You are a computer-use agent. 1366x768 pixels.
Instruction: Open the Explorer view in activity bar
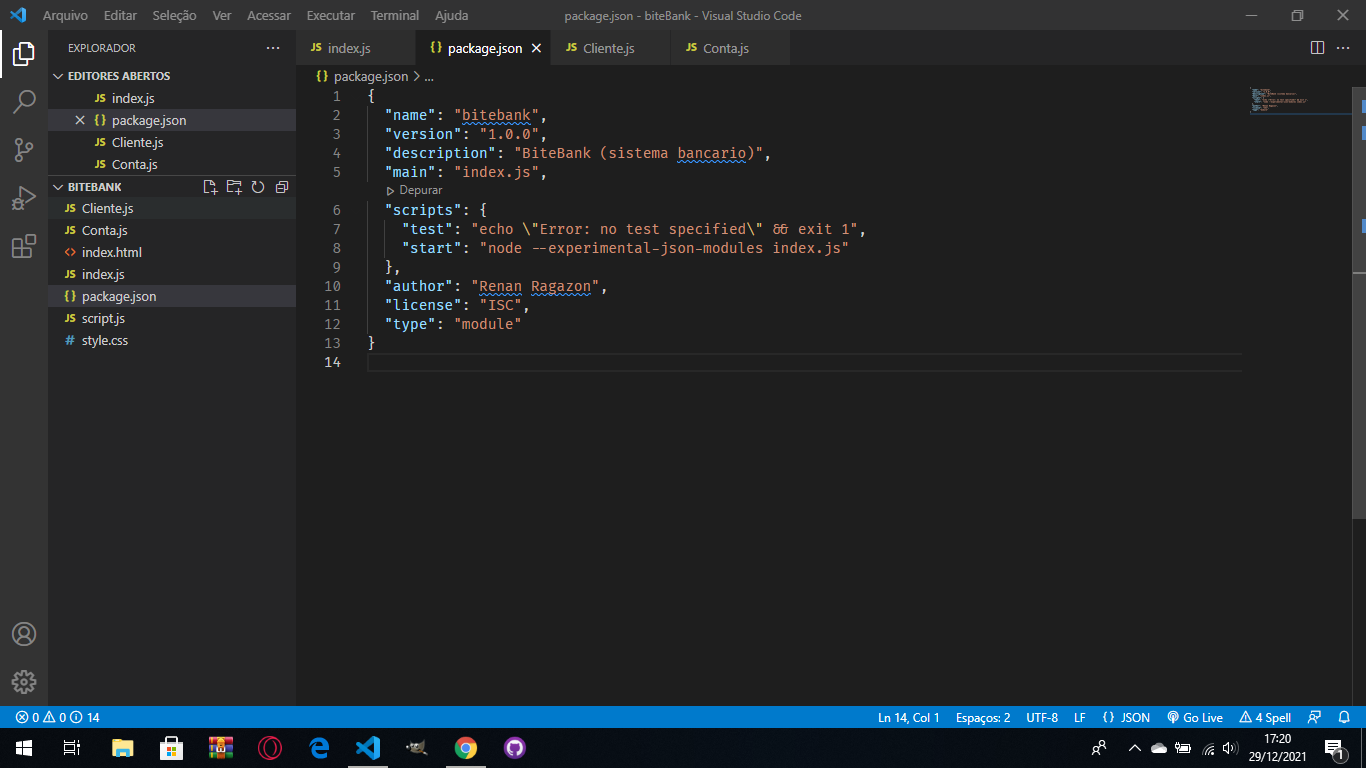click(x=24, y=54)
